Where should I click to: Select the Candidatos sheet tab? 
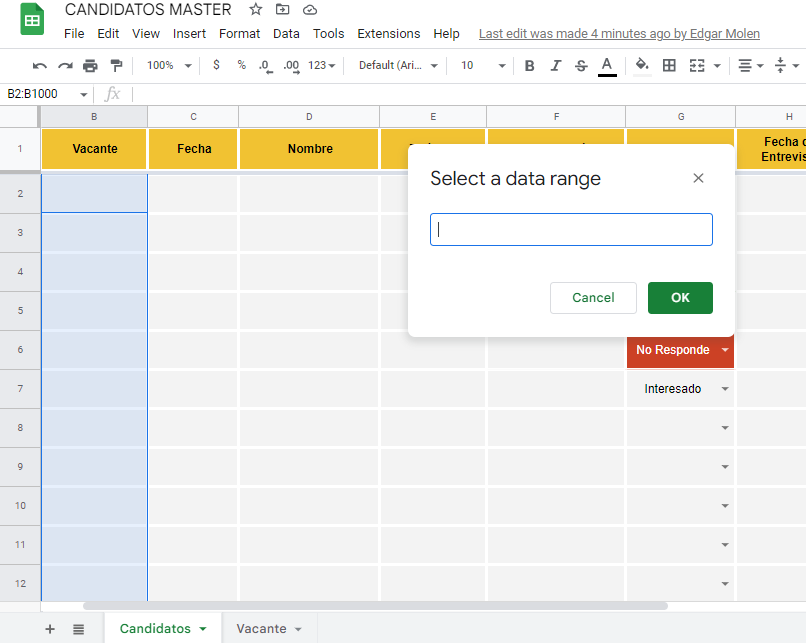click(155, 629)
